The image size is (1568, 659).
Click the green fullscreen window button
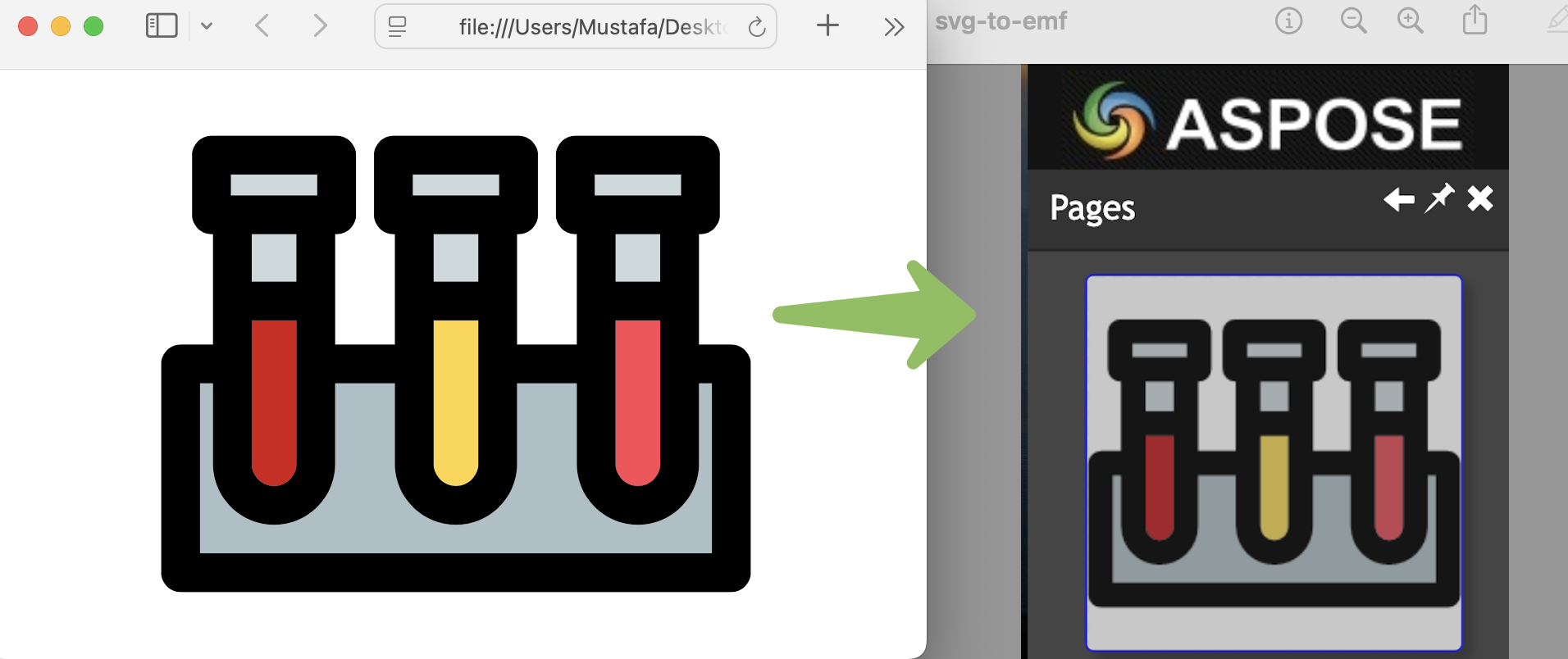tap(93, 26)
